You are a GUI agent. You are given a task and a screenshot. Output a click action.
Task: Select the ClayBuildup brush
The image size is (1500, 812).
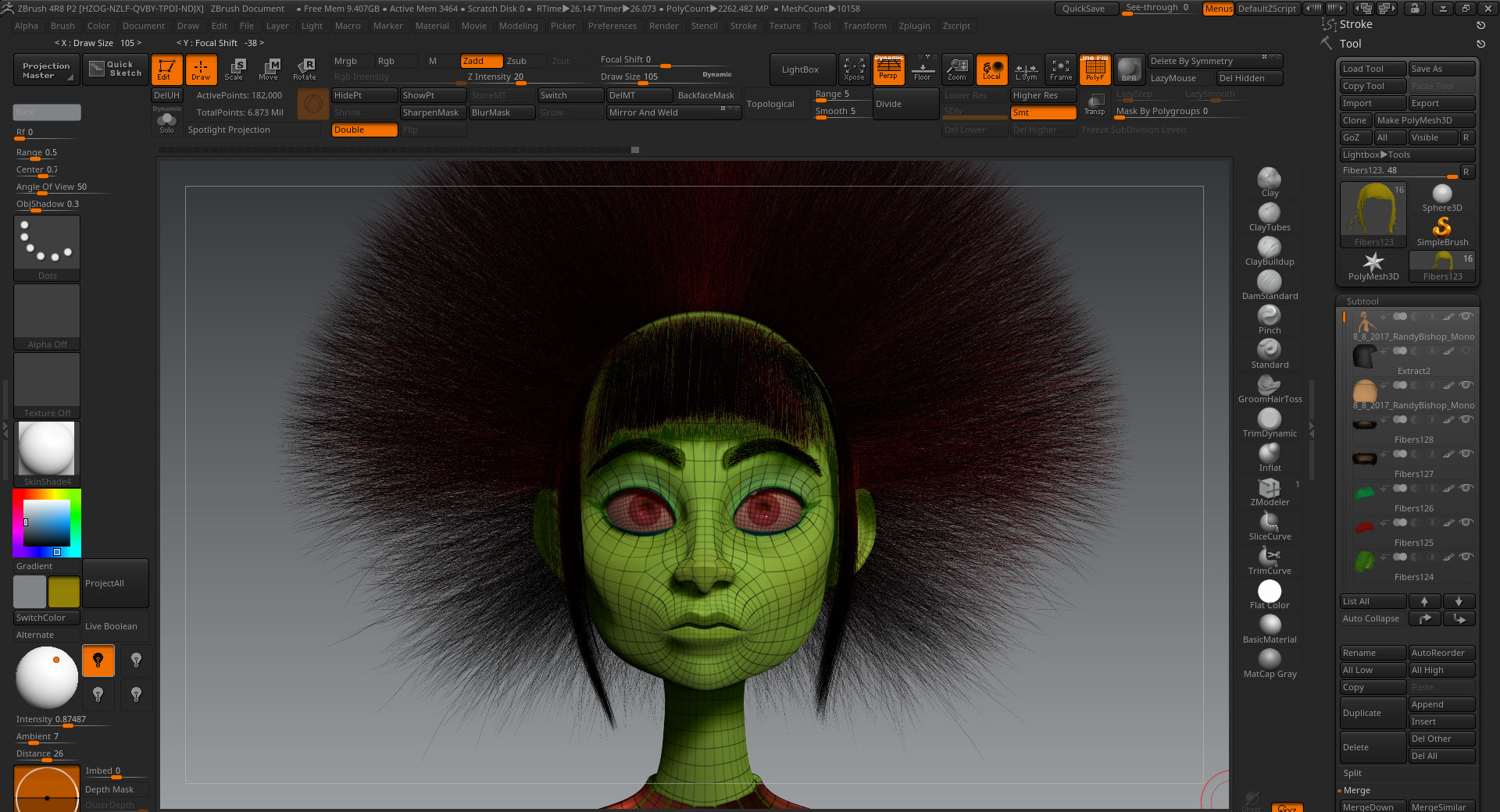tap(1269, 248)
